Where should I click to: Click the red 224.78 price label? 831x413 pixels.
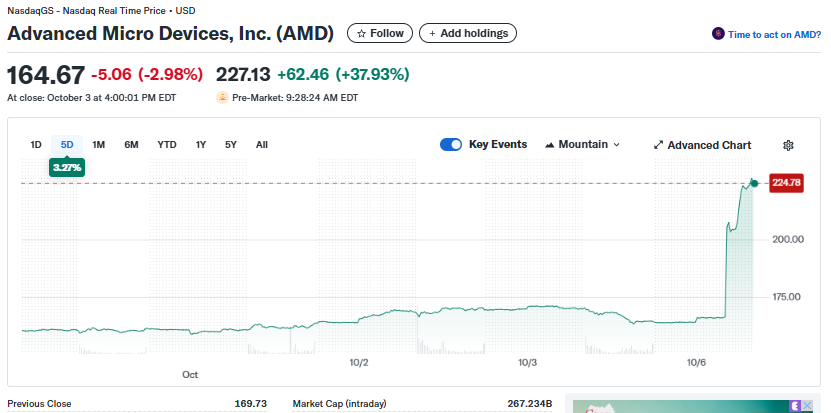coord(787,182)
